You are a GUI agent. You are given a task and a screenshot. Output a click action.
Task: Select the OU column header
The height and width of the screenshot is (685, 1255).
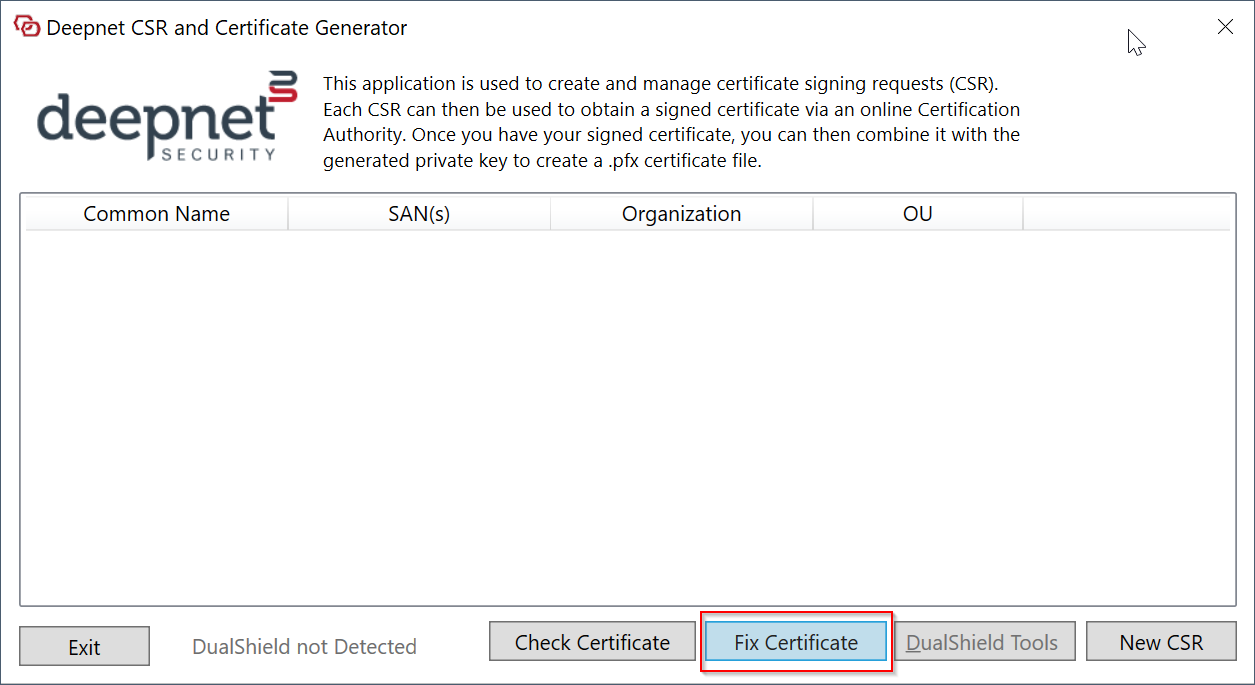click(x=917, y=214)
